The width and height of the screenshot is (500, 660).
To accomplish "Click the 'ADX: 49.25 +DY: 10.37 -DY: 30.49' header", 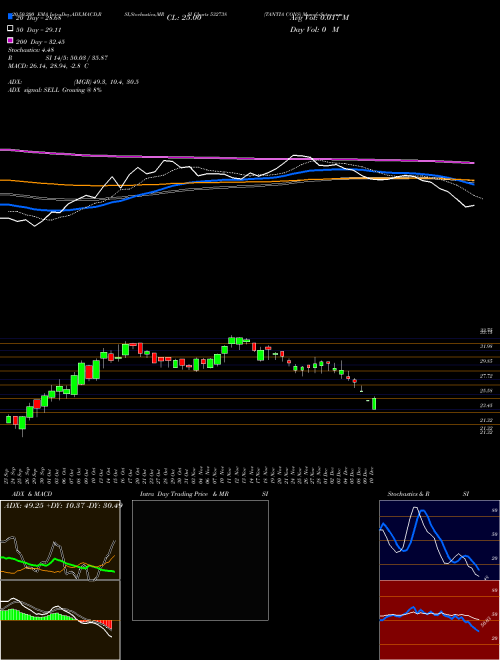I will [x=63, y=505].
